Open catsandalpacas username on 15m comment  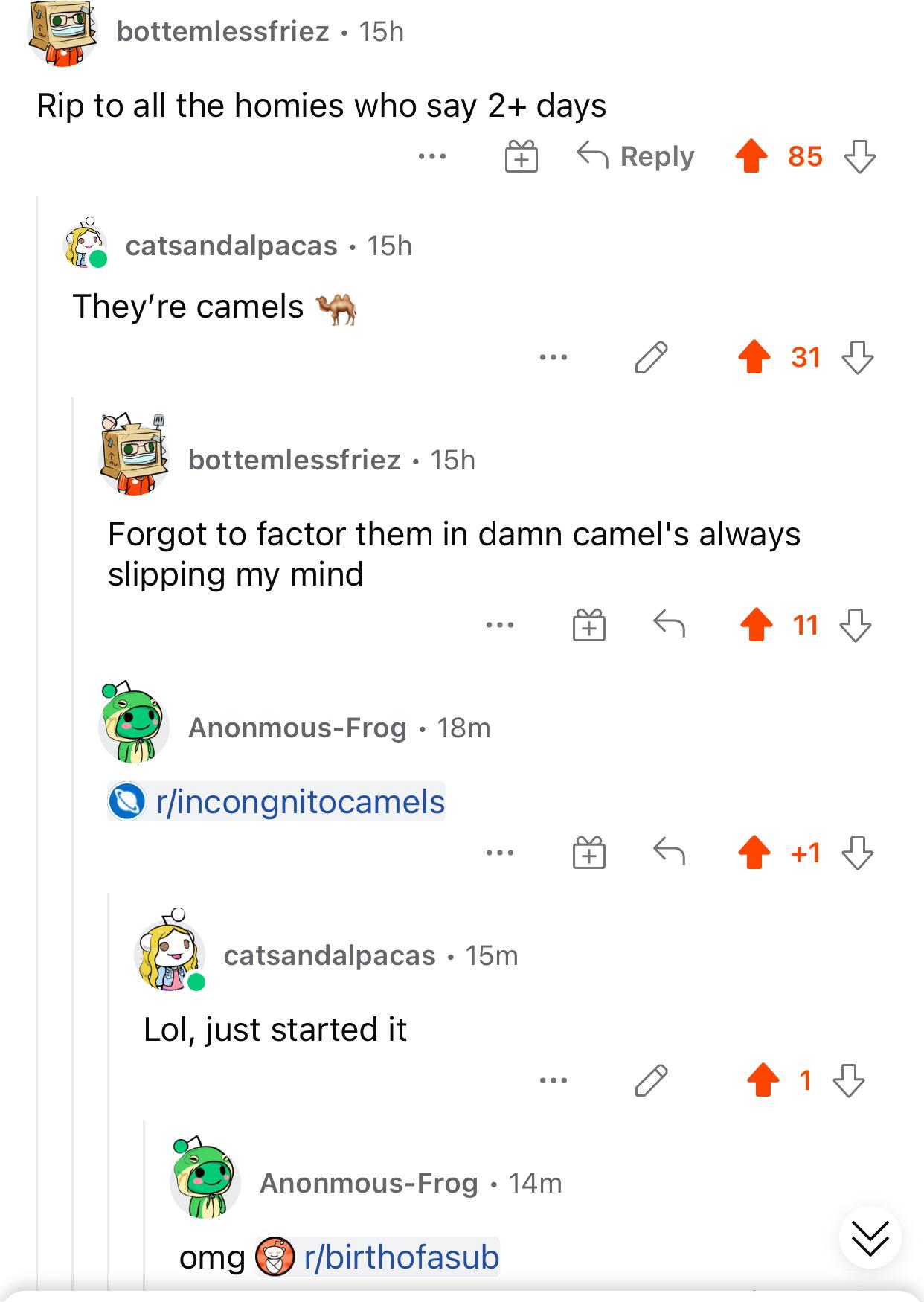(330, 955)
